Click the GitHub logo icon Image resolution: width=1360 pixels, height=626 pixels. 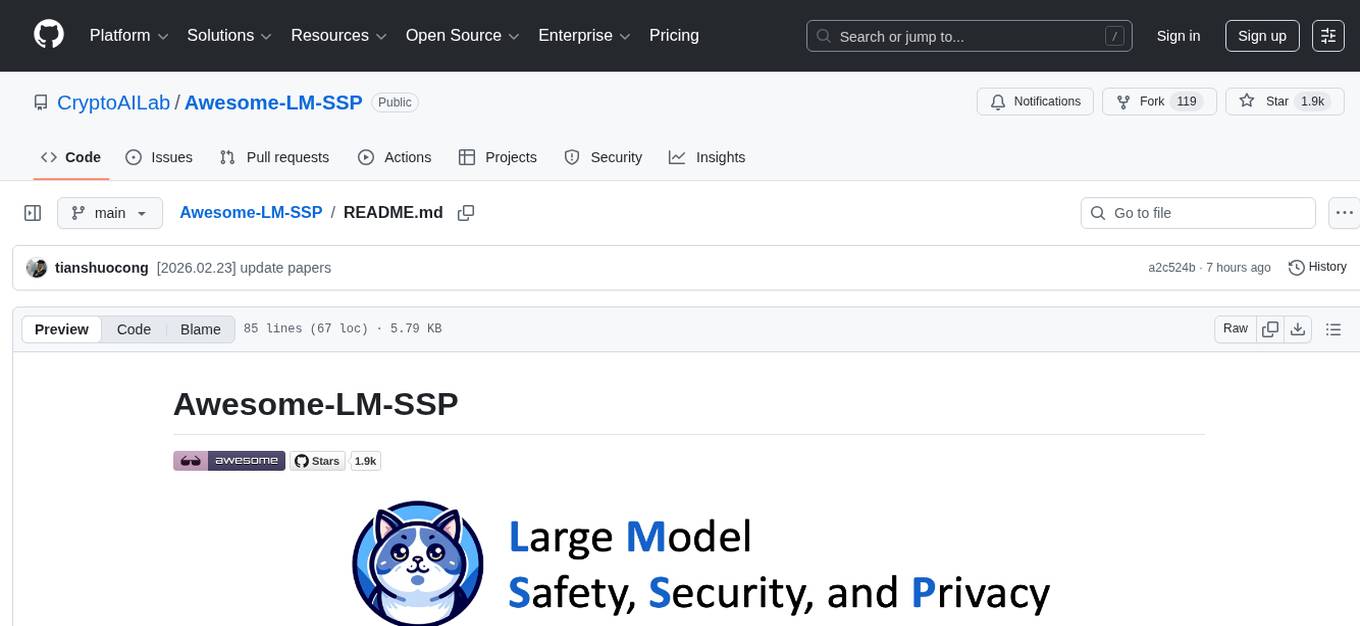[x=48, y=33]
